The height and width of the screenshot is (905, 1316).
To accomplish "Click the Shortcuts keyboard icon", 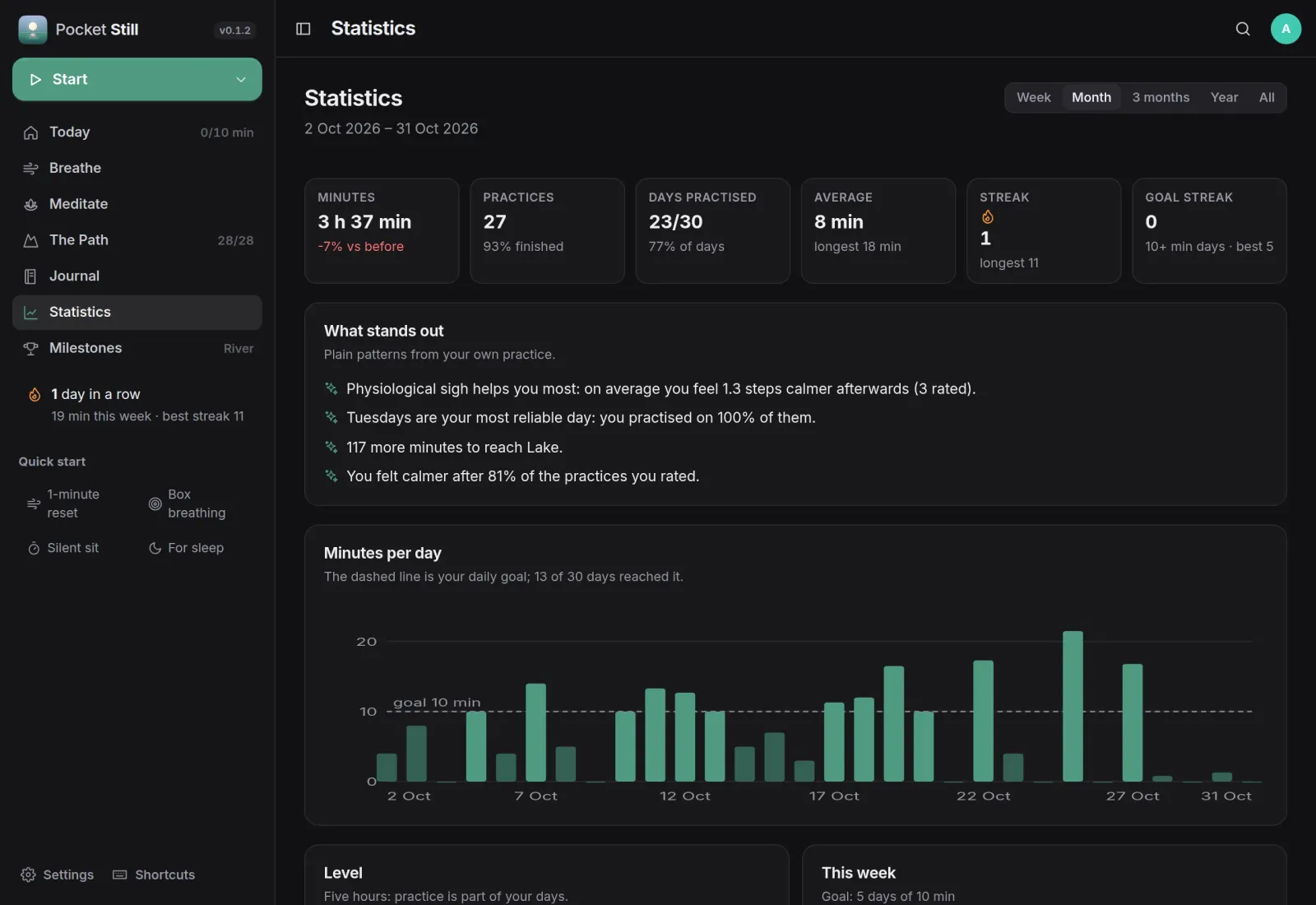I will (x=120, y=875).
